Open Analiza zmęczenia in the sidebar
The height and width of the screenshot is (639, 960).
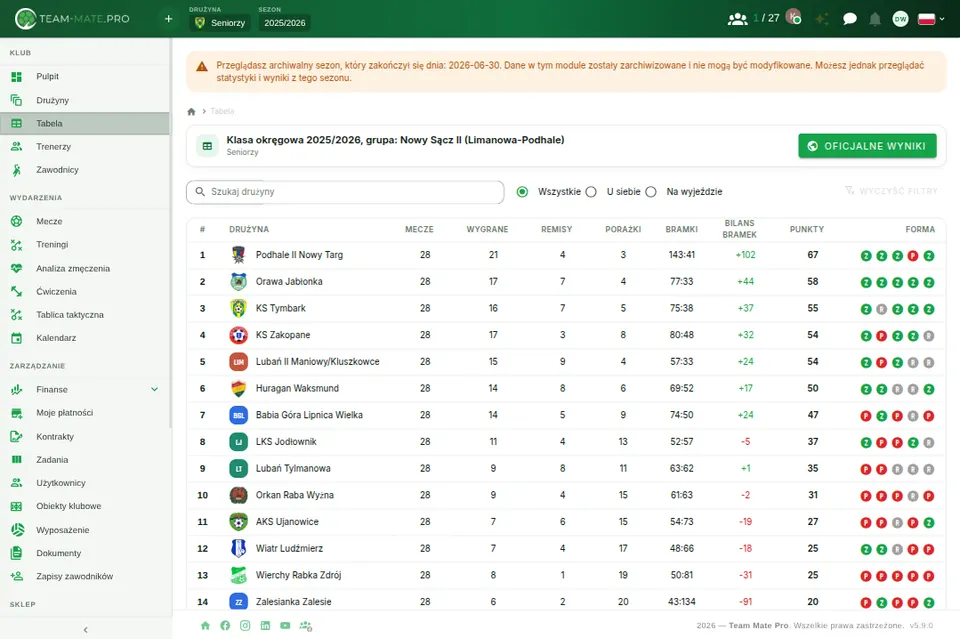click(85, 268)
